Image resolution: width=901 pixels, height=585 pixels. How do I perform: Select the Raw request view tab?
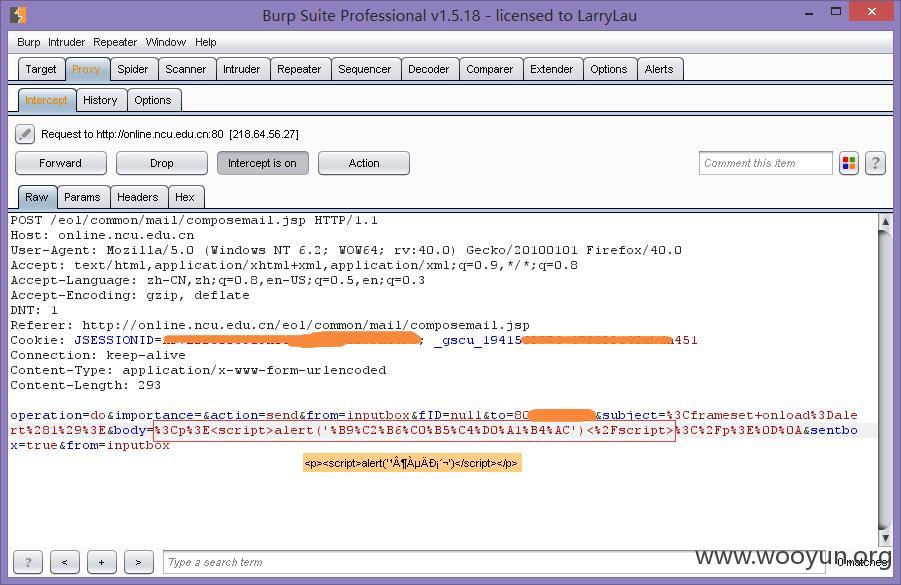37,197
